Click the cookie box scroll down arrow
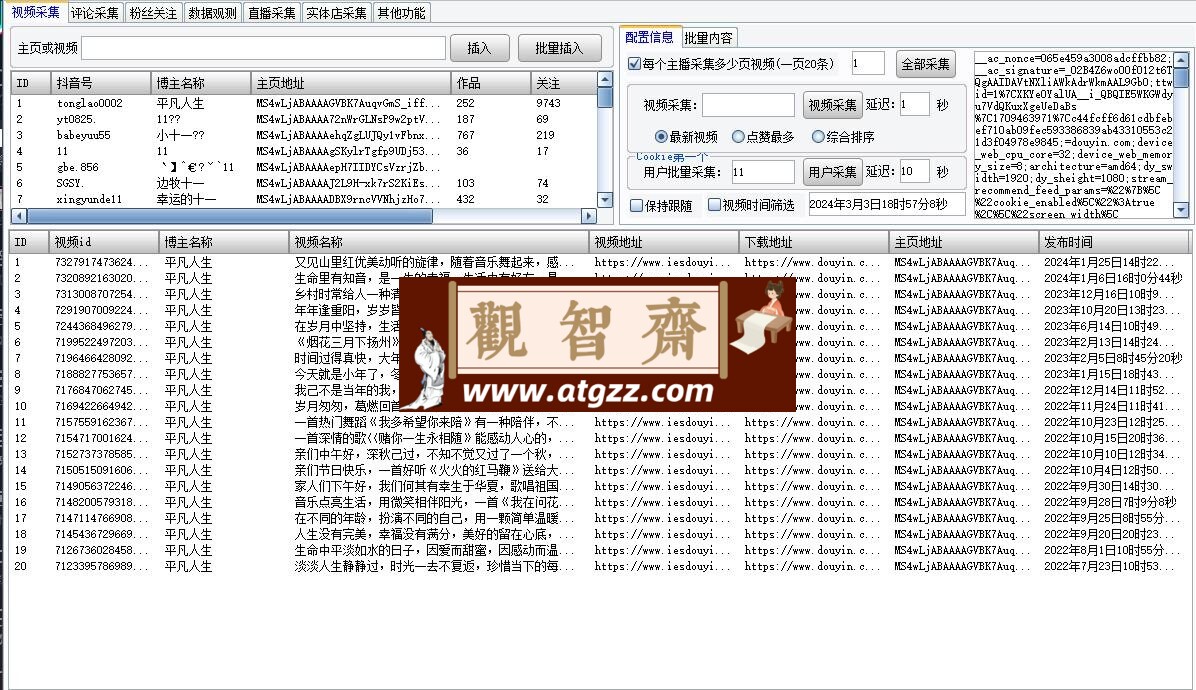This screenshot has height=690, width=1196. coord(1181,210)
